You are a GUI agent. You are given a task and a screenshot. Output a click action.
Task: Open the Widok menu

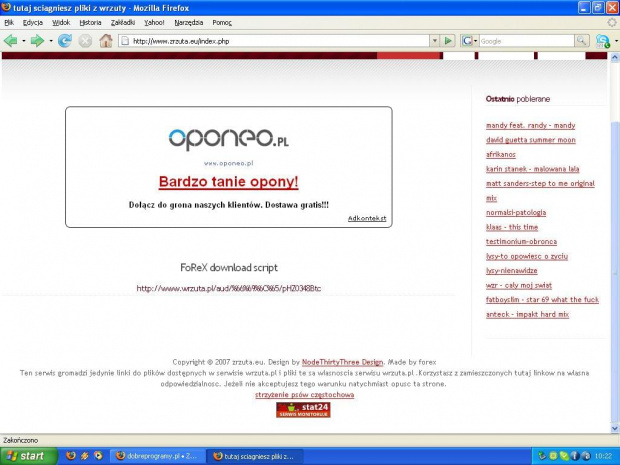[61, 23]
